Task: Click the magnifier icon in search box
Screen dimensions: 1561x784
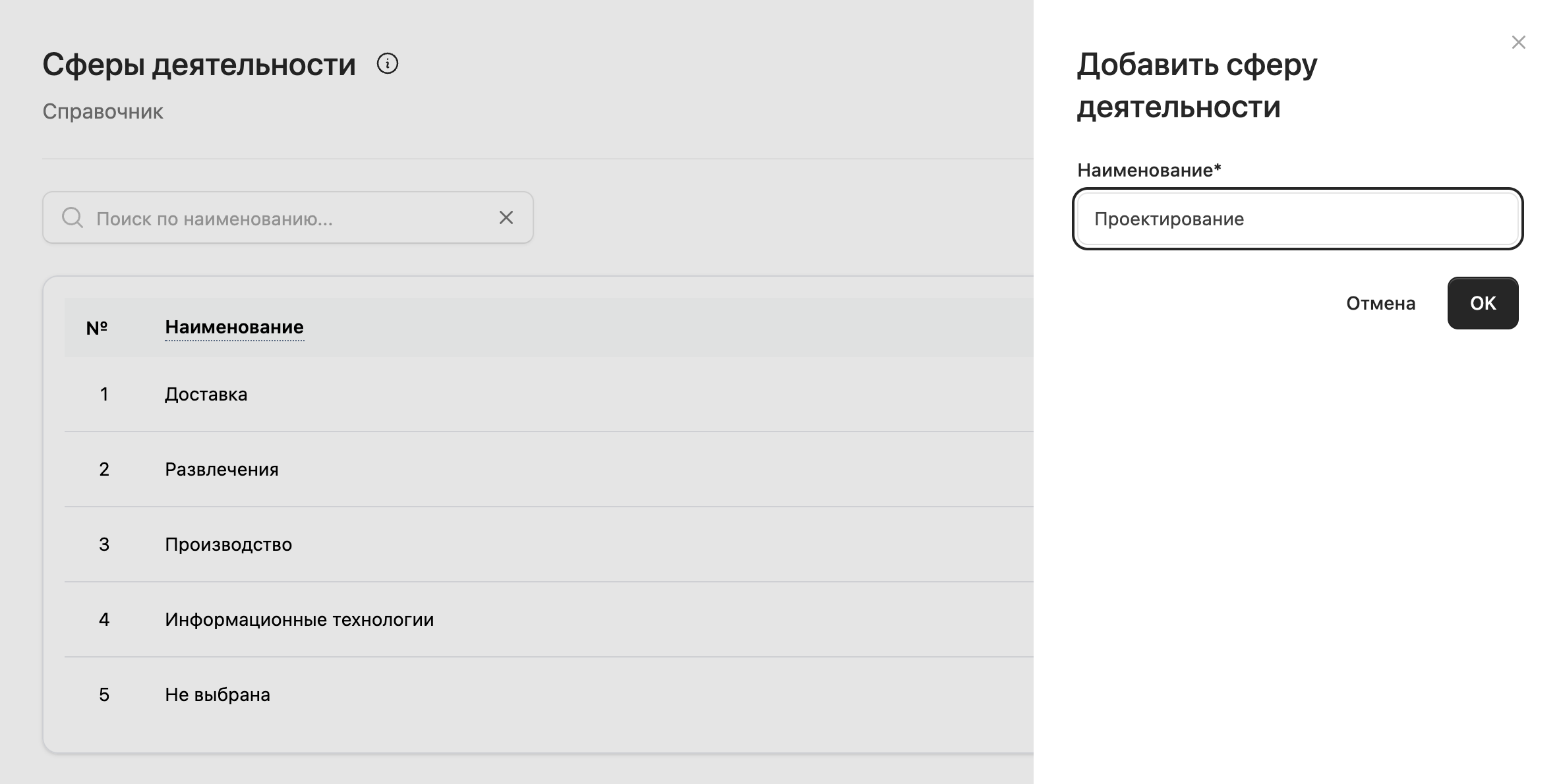Action: tap(73, 217)
